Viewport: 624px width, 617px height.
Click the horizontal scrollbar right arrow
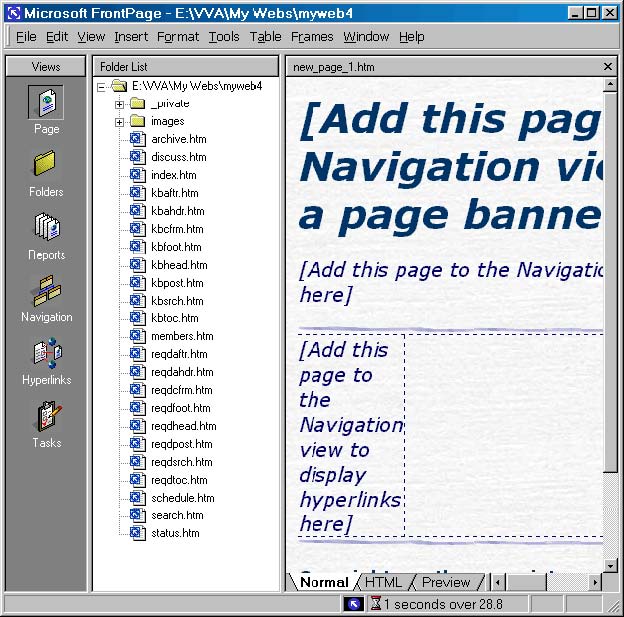click(595, 582)
